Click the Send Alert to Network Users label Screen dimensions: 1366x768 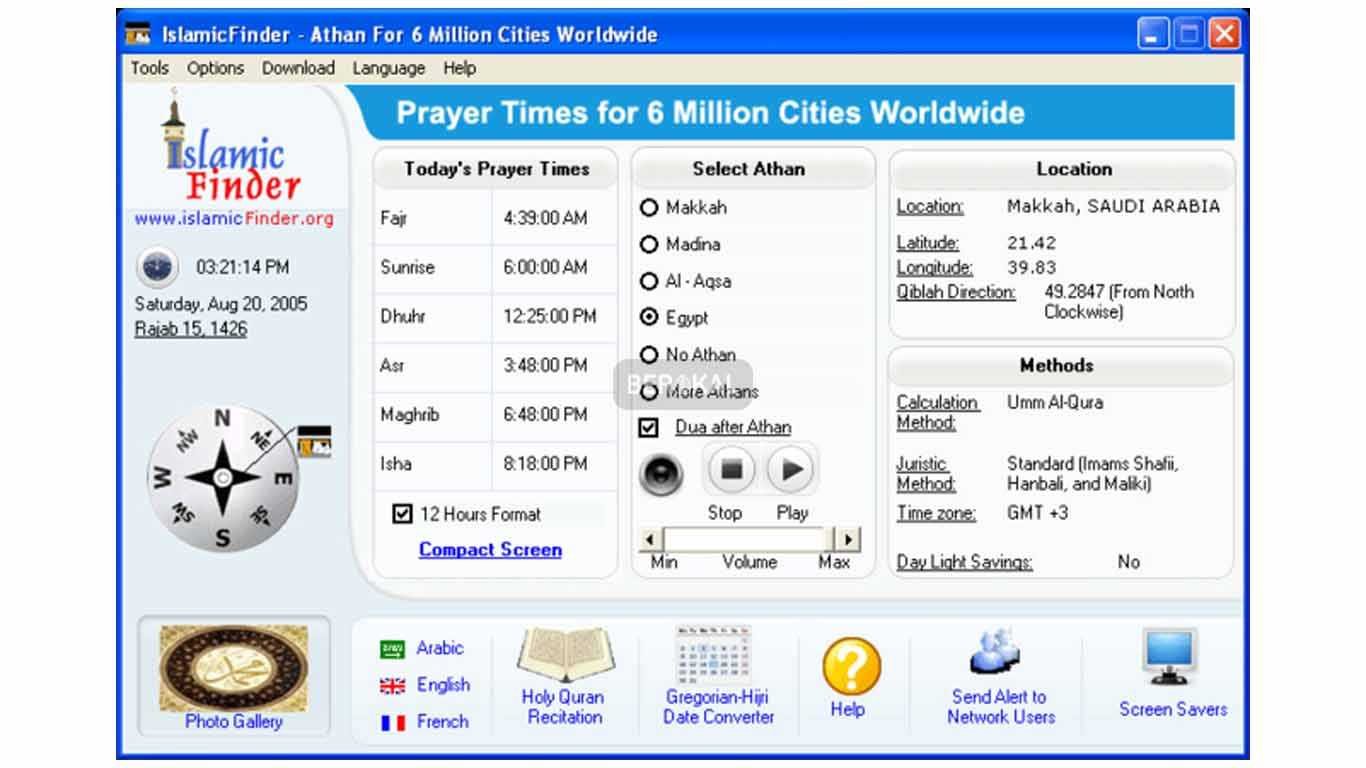pos(1000,707)
